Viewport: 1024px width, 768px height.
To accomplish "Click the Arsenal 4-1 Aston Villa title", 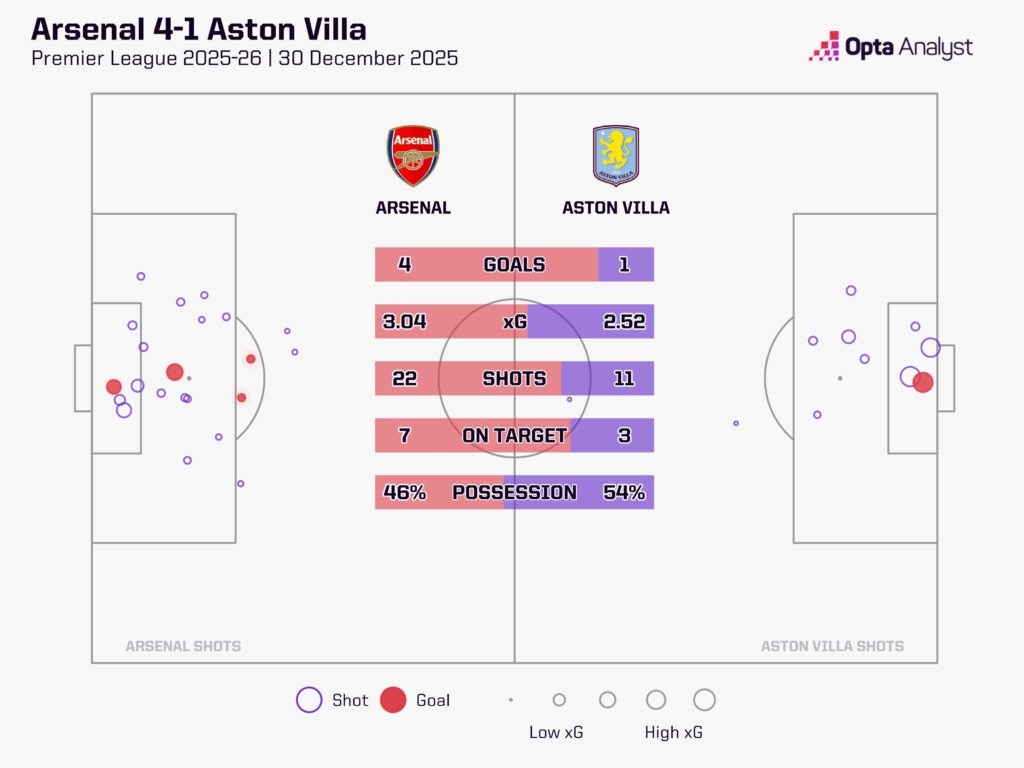I will click(199, 29).
